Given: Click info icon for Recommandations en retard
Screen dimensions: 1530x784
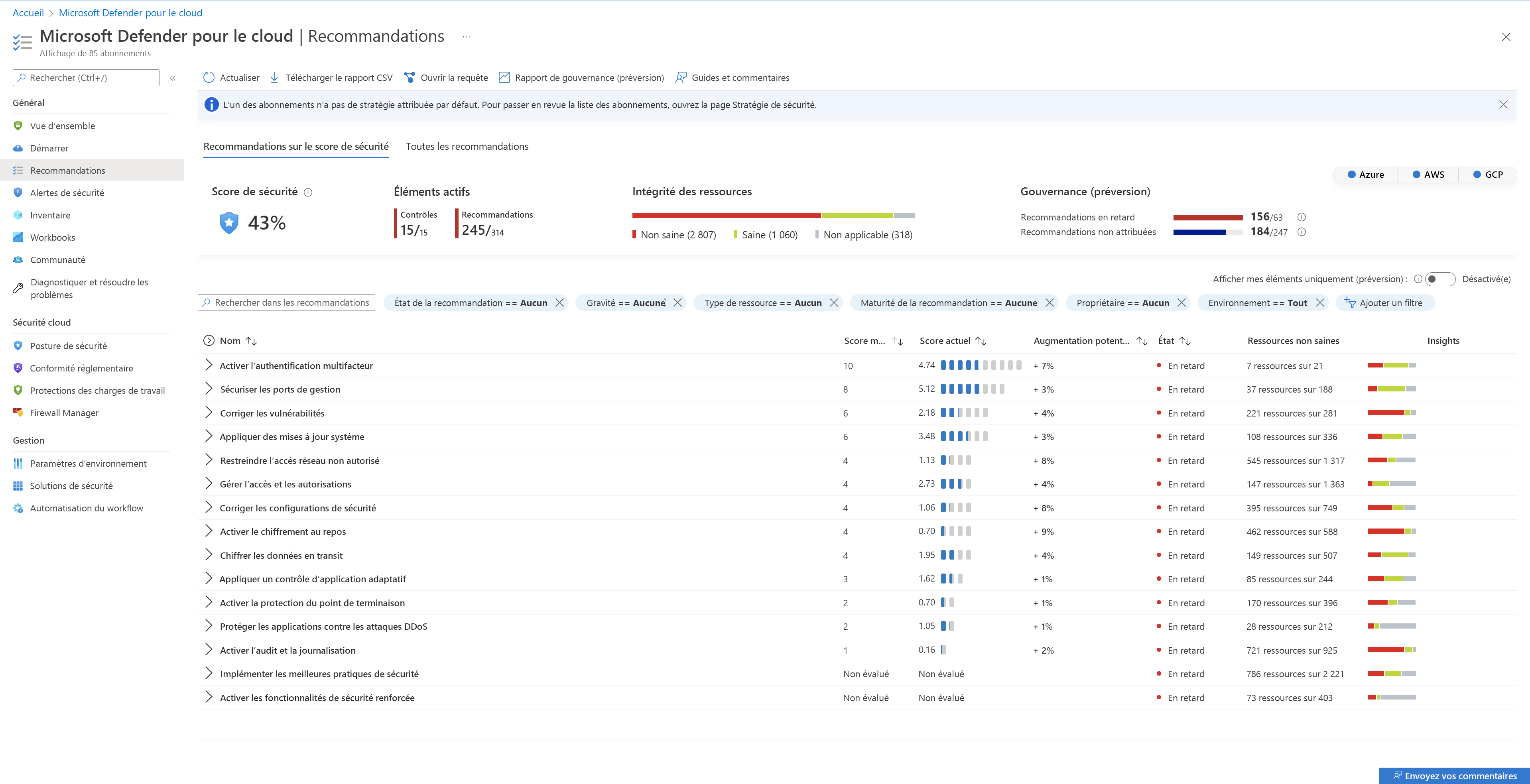Looking at the screenshot, I should coord(1302,217).
